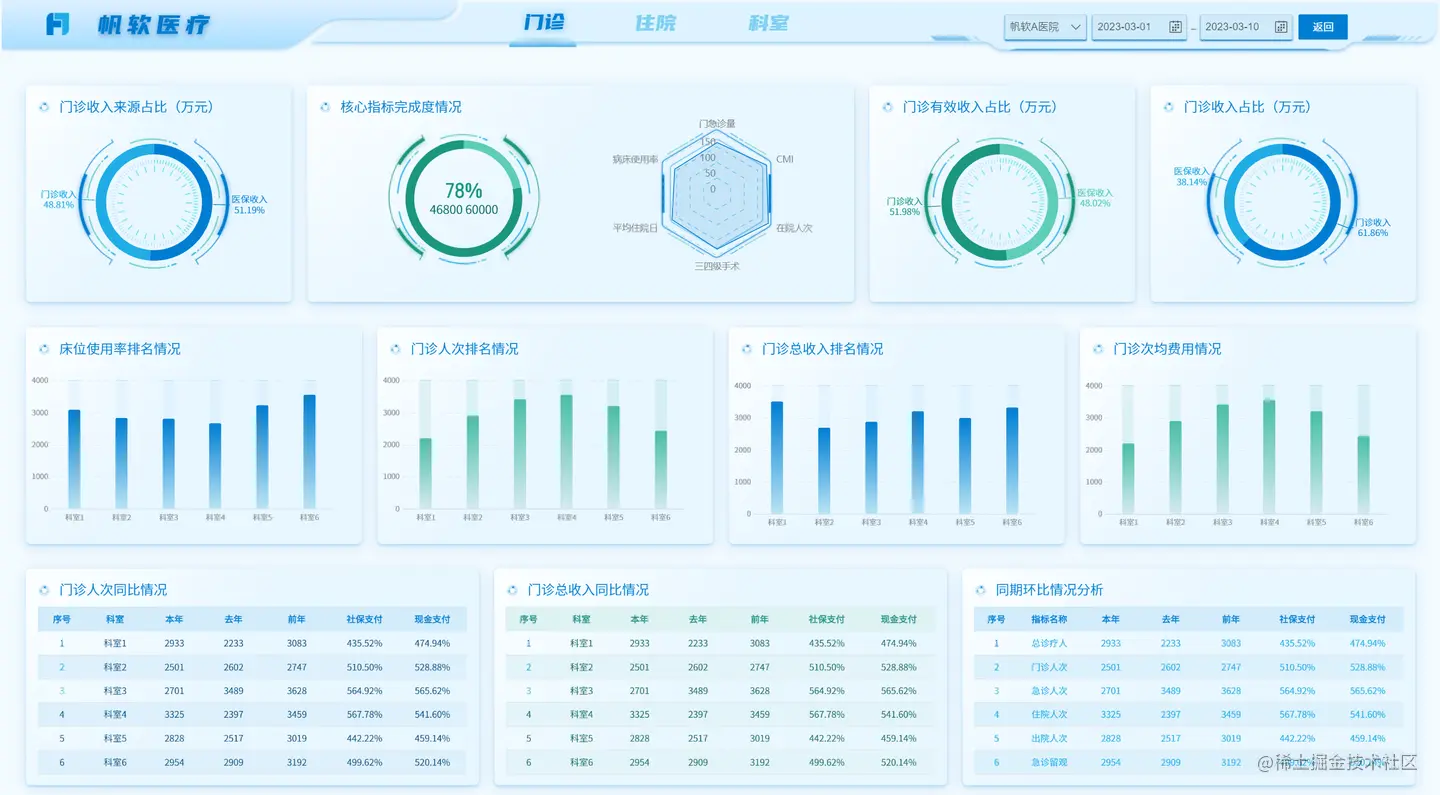Click 科室6 bar in 门诊总收入排名情况 chart

pyautogui.click(x=1012, y=461)
